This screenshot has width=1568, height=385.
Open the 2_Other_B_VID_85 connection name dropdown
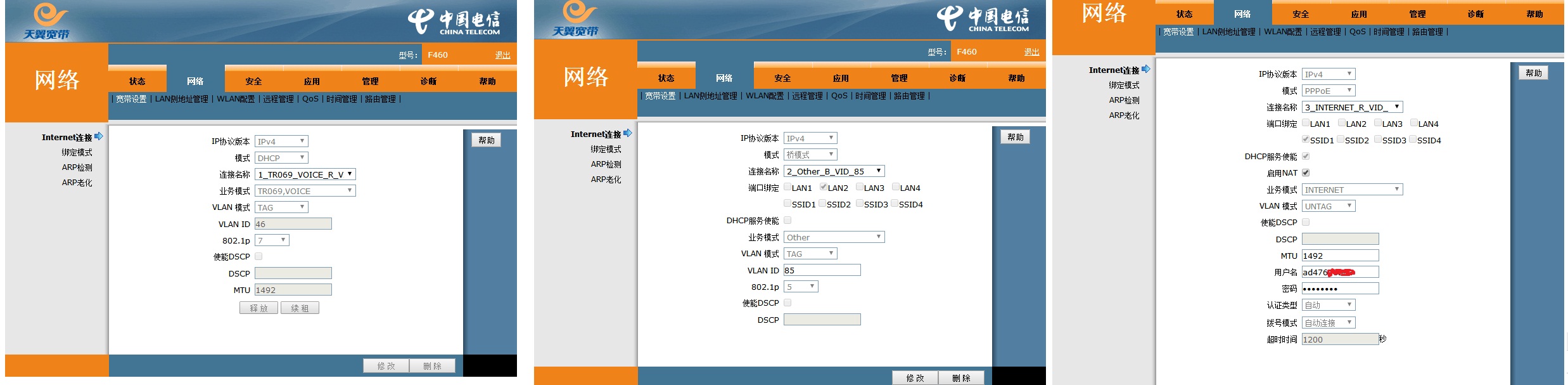click(x=834, y=171)
